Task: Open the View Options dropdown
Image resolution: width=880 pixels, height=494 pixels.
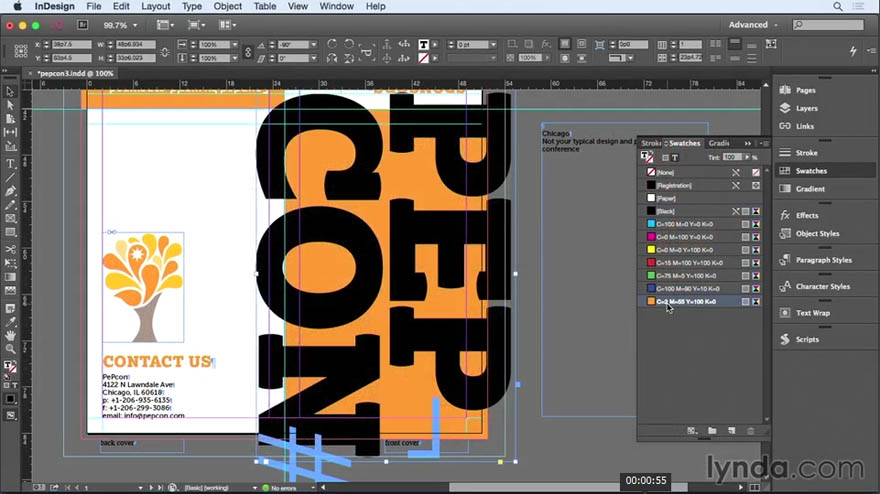Action: tap(165, 25)
